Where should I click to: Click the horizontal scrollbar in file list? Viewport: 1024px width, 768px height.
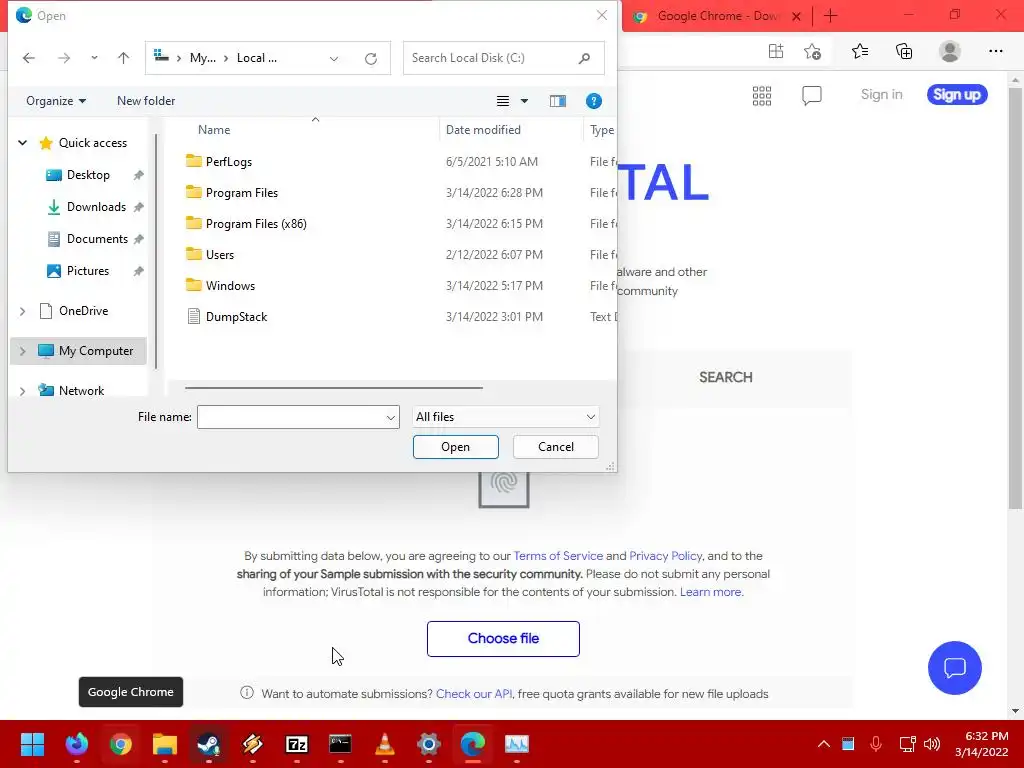click(334, 388)
